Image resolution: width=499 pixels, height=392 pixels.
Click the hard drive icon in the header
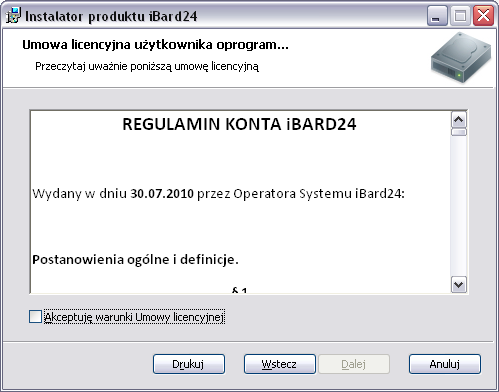[461, 58]
